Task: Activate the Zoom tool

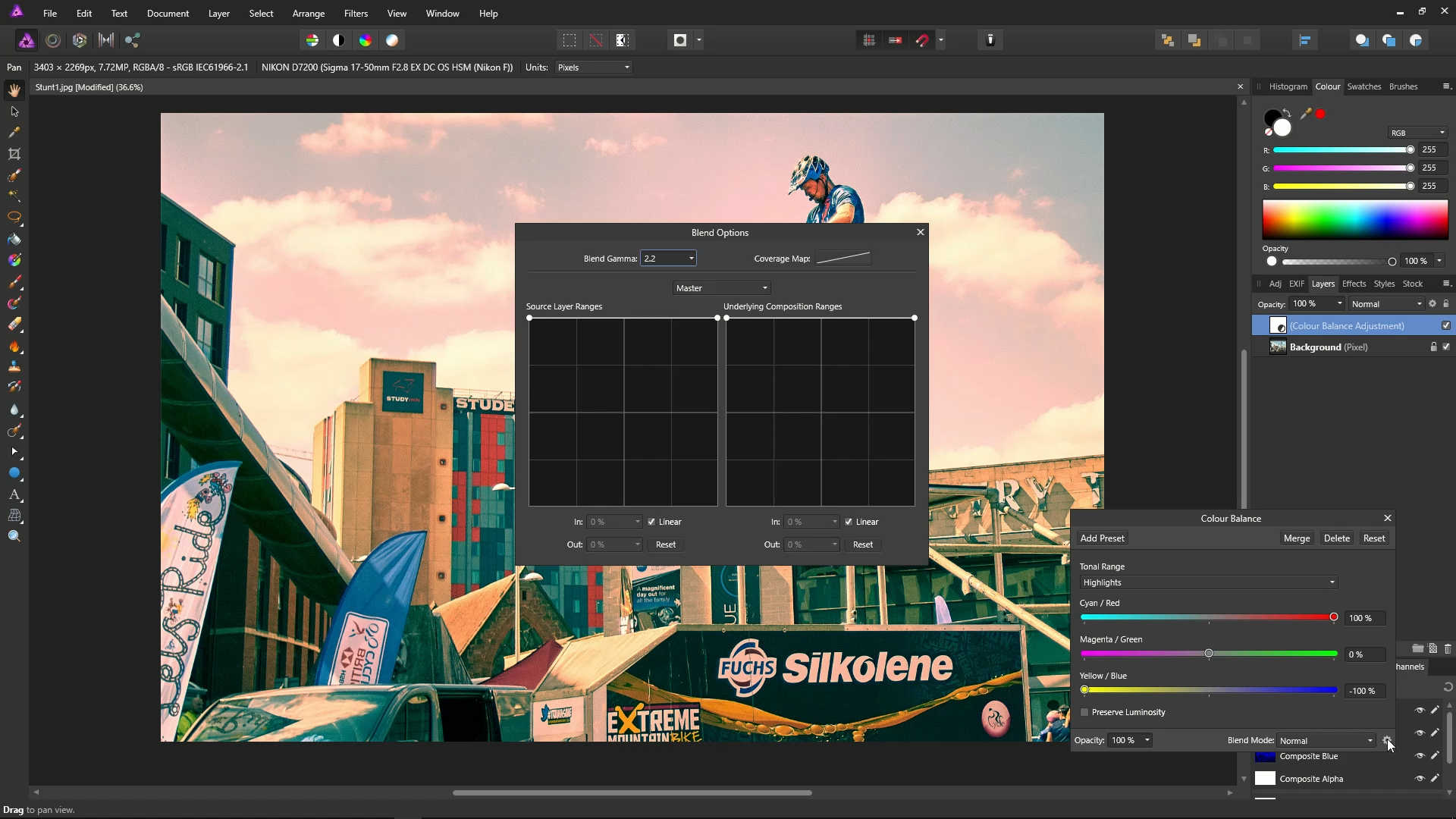Action: click(14, 535)
